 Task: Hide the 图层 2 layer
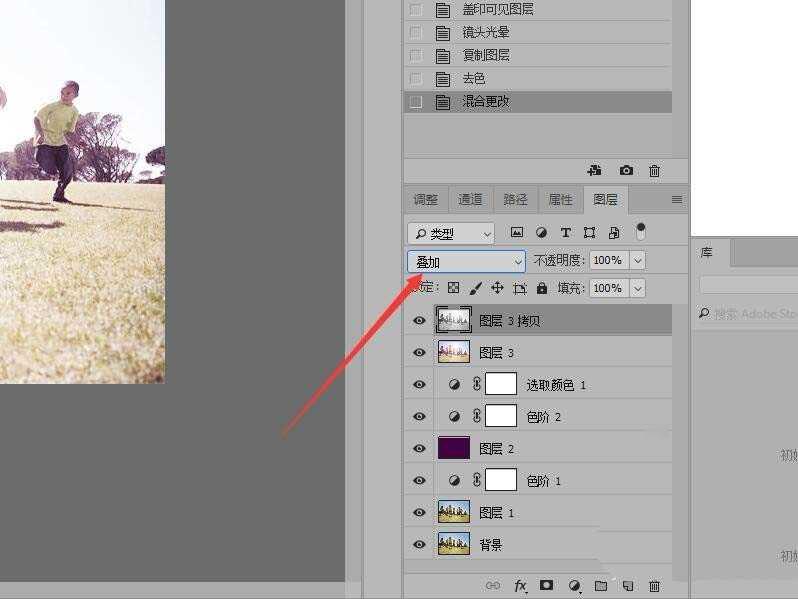pos(419,448)
